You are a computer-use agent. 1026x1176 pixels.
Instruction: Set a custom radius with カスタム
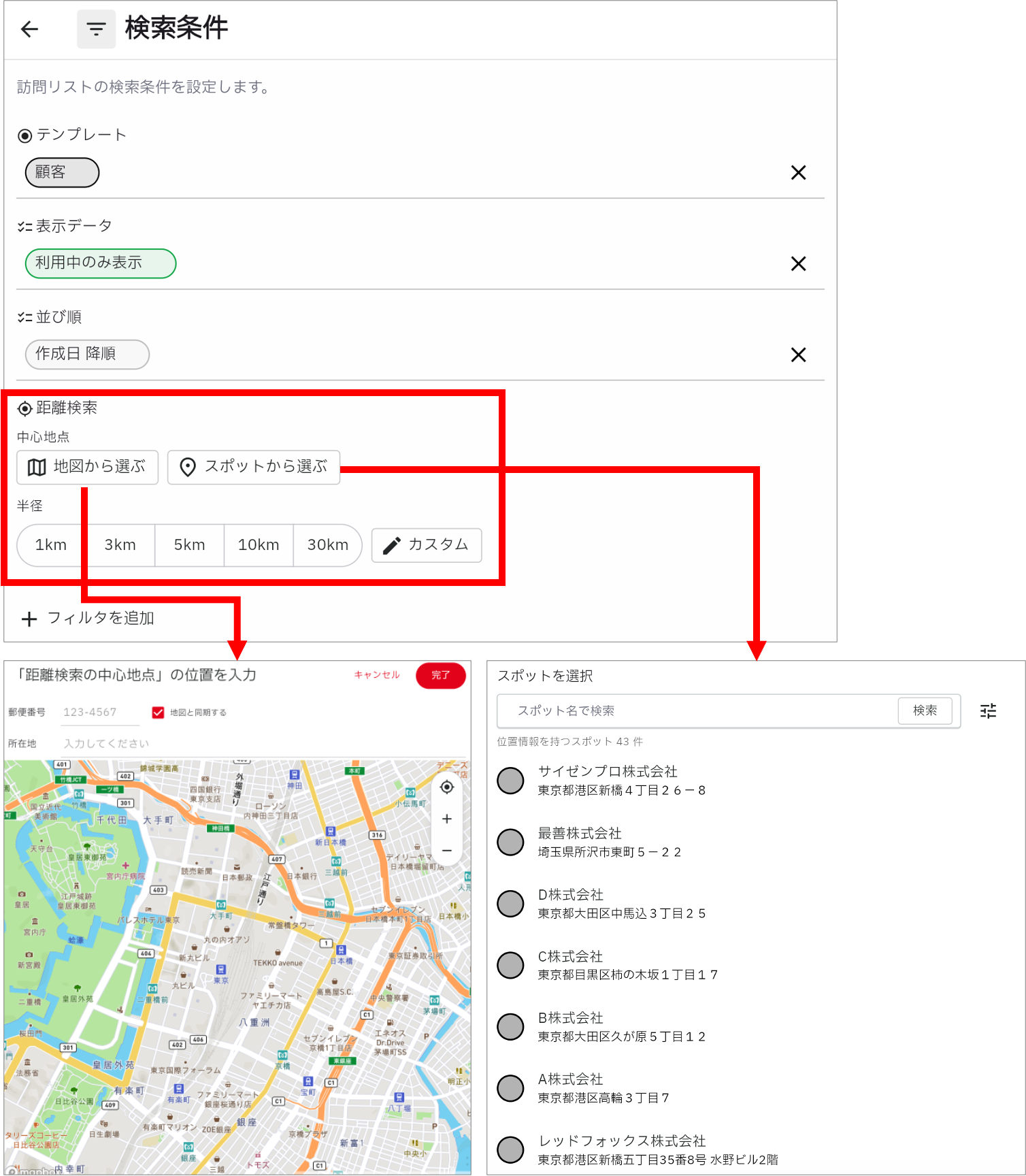click(427, 545)
